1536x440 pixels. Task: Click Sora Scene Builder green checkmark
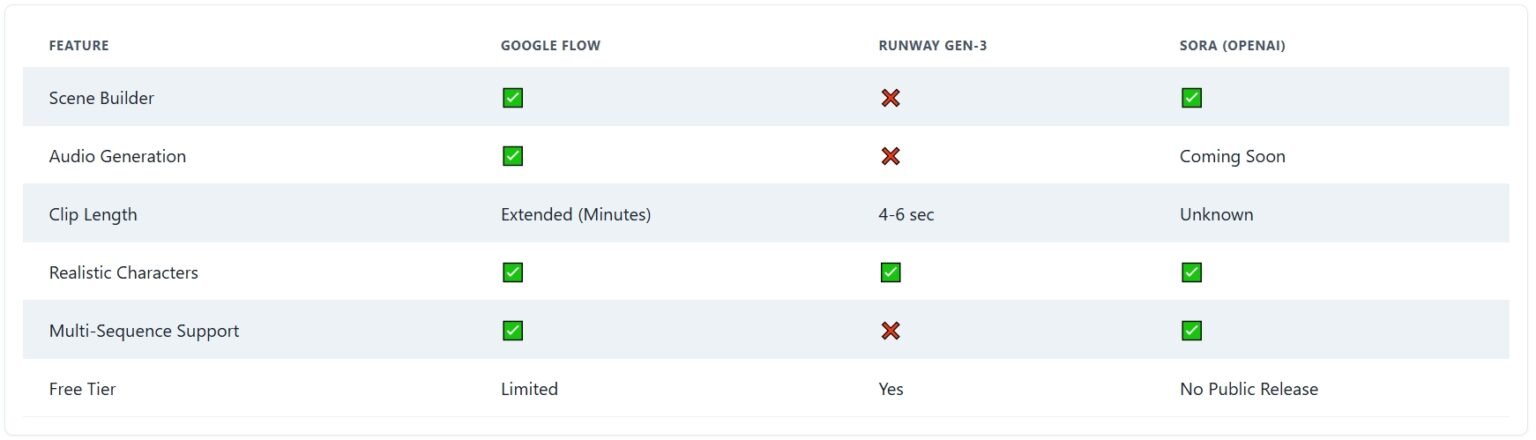point(1191,98)
